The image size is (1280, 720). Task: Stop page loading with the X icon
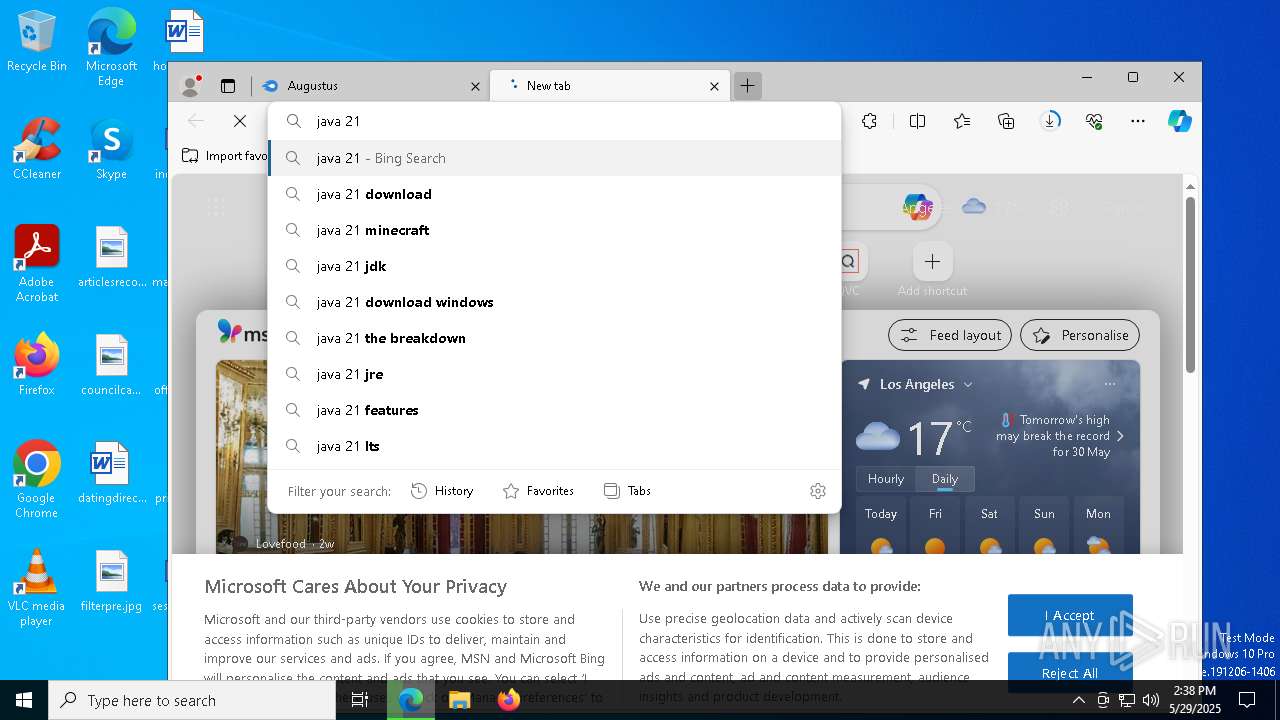(x=240, y=121)
